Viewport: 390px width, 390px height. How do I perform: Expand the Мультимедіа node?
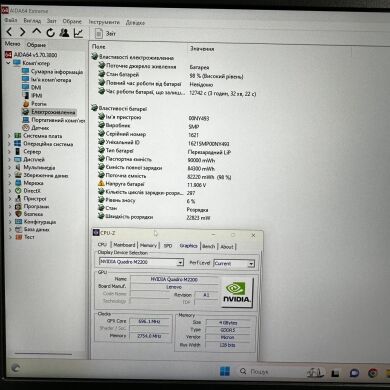coord(9,167)
